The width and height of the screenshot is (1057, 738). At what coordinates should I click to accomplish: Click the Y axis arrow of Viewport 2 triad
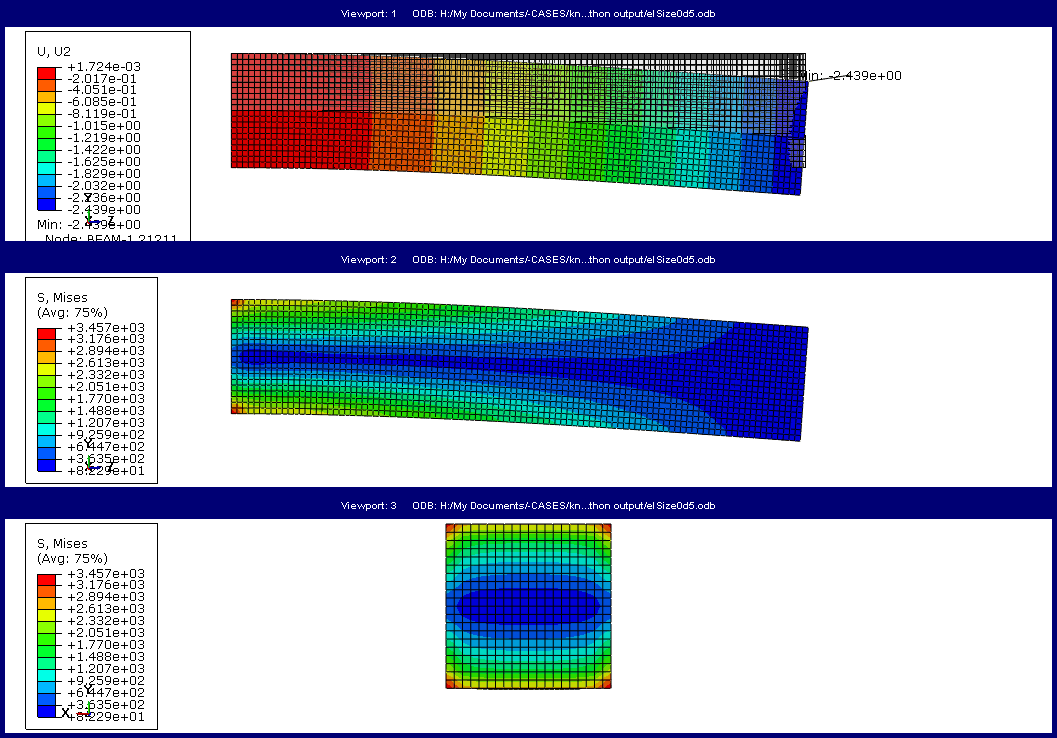[x=88, y=458]
